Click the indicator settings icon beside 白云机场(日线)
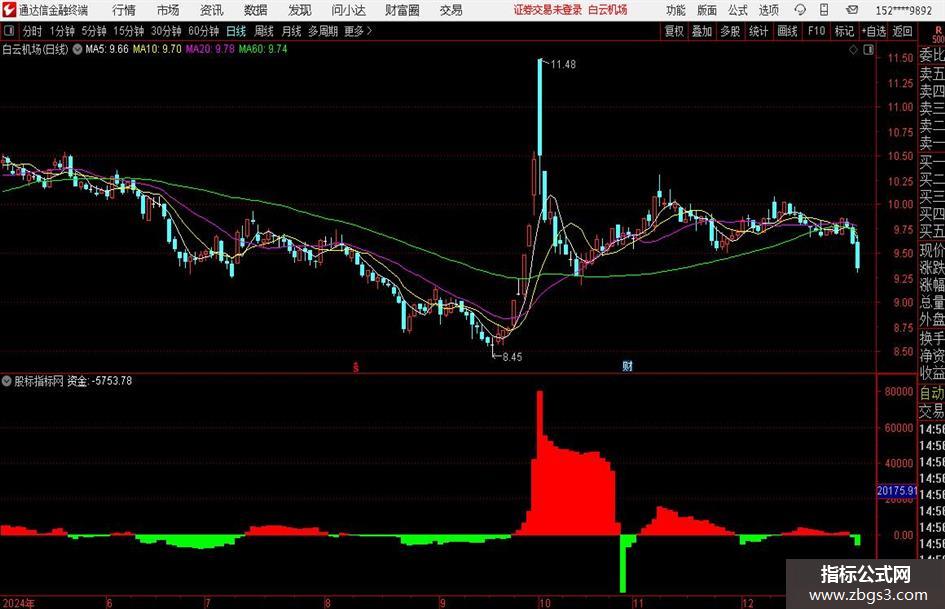Screen dimensions: 945x609 click(x=77, y=49)
